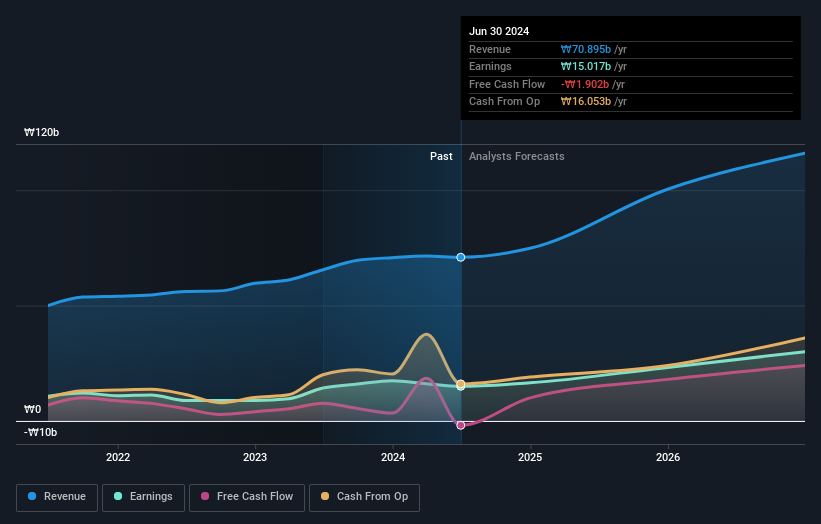The image size is (821, 524).
Task: Click the Cash From Op label in tooltip
Action: point(504,102)
